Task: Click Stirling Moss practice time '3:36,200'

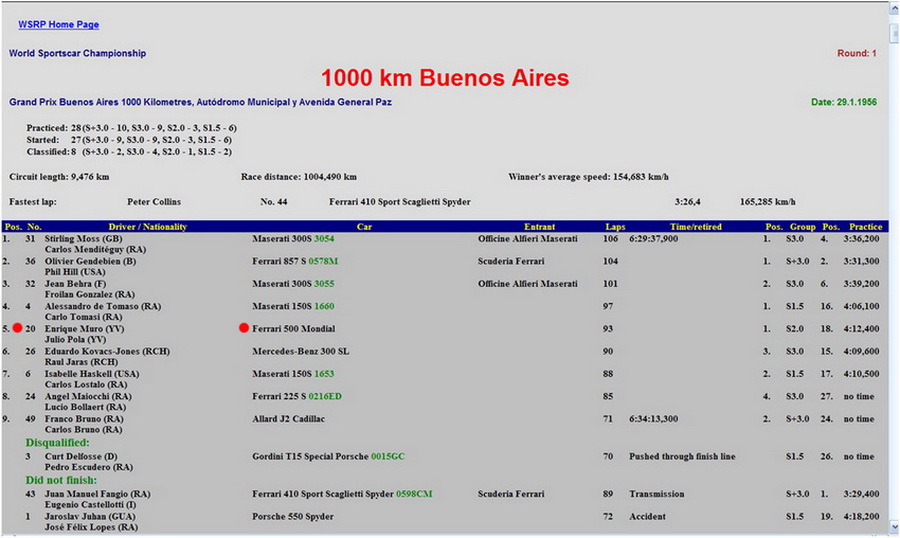Action: point(861,239)
